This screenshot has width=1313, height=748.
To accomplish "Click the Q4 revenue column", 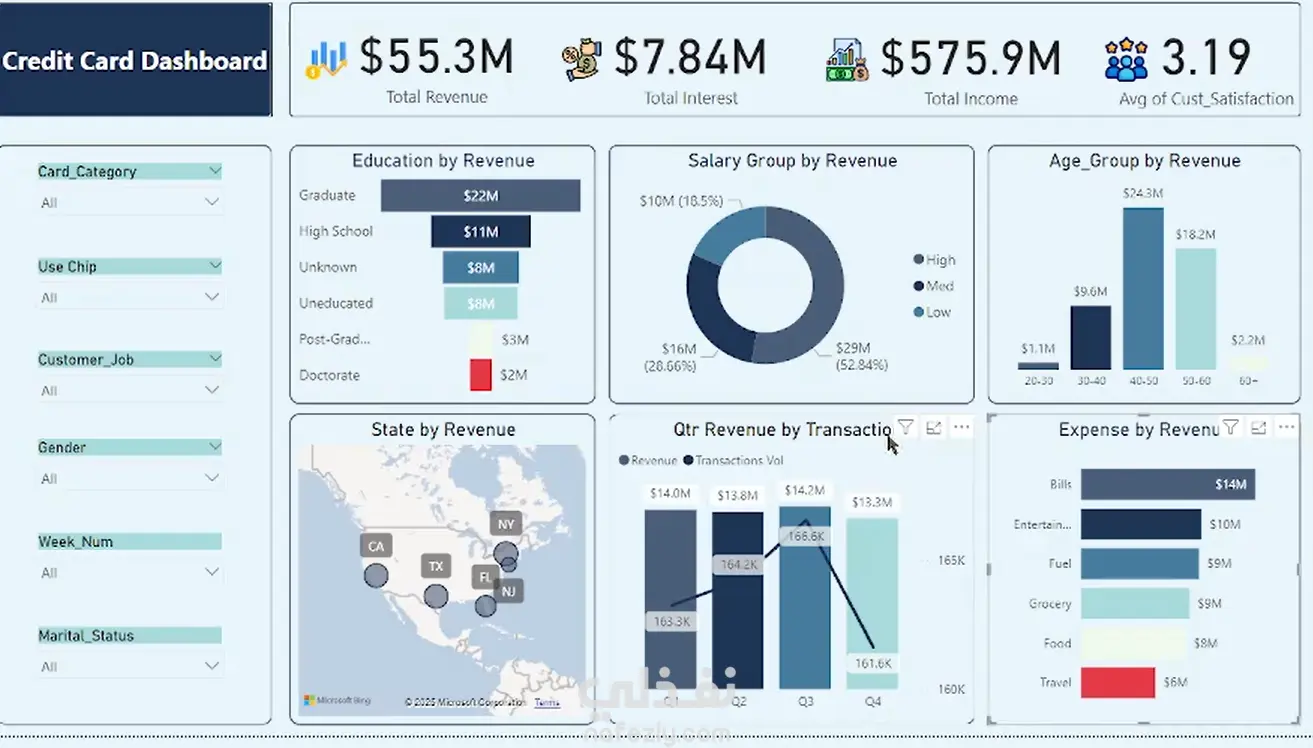I will tap(872, 603).
